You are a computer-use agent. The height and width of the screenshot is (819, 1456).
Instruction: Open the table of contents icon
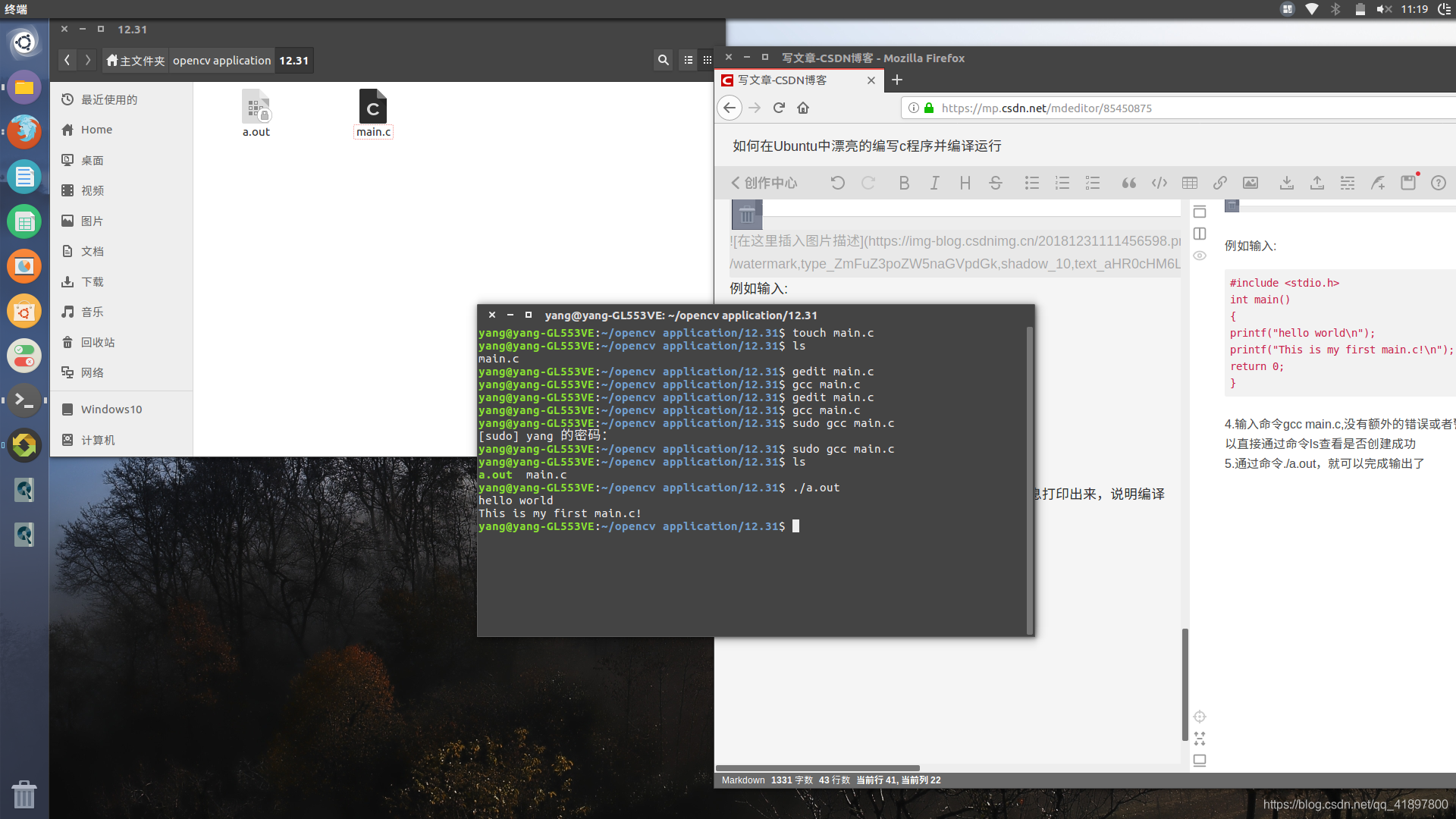pyautogui.click(x=1348, y=183)
